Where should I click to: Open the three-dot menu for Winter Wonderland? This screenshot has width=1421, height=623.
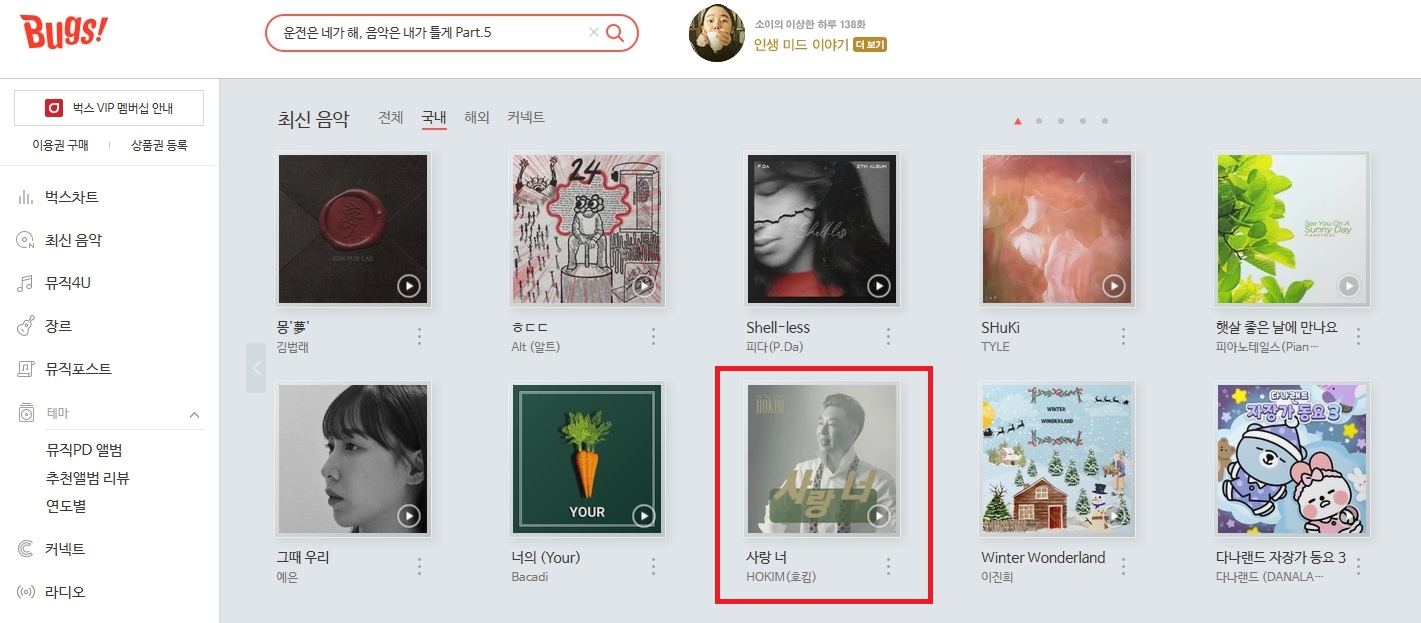point(1123,566)
